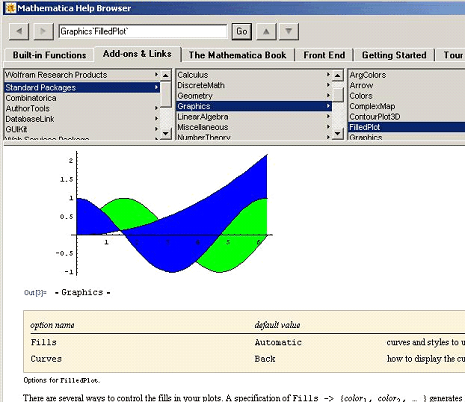Open FilledPlot help page

407,127
